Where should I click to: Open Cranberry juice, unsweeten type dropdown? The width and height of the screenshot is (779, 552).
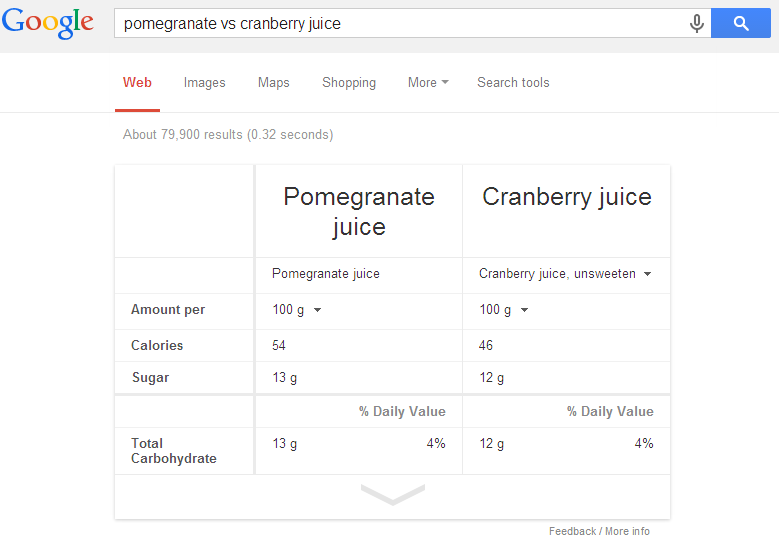point(565,274)
